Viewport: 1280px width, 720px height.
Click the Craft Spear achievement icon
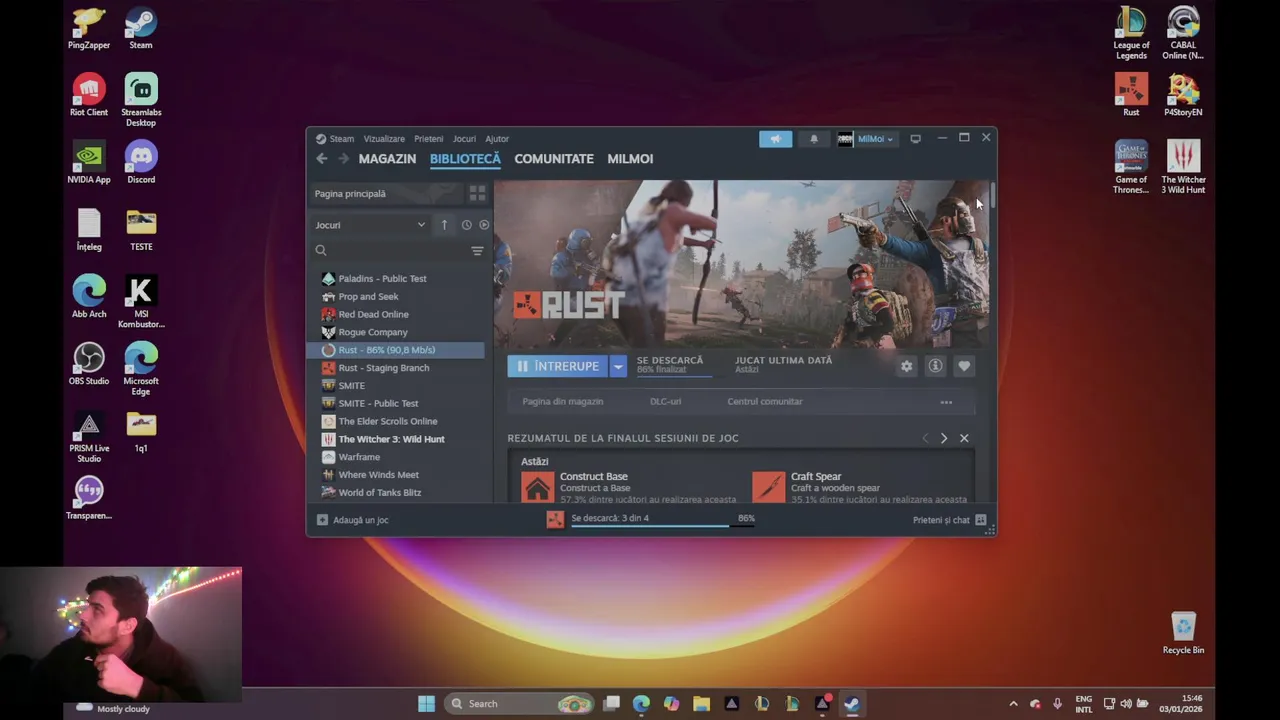[768, 487]
